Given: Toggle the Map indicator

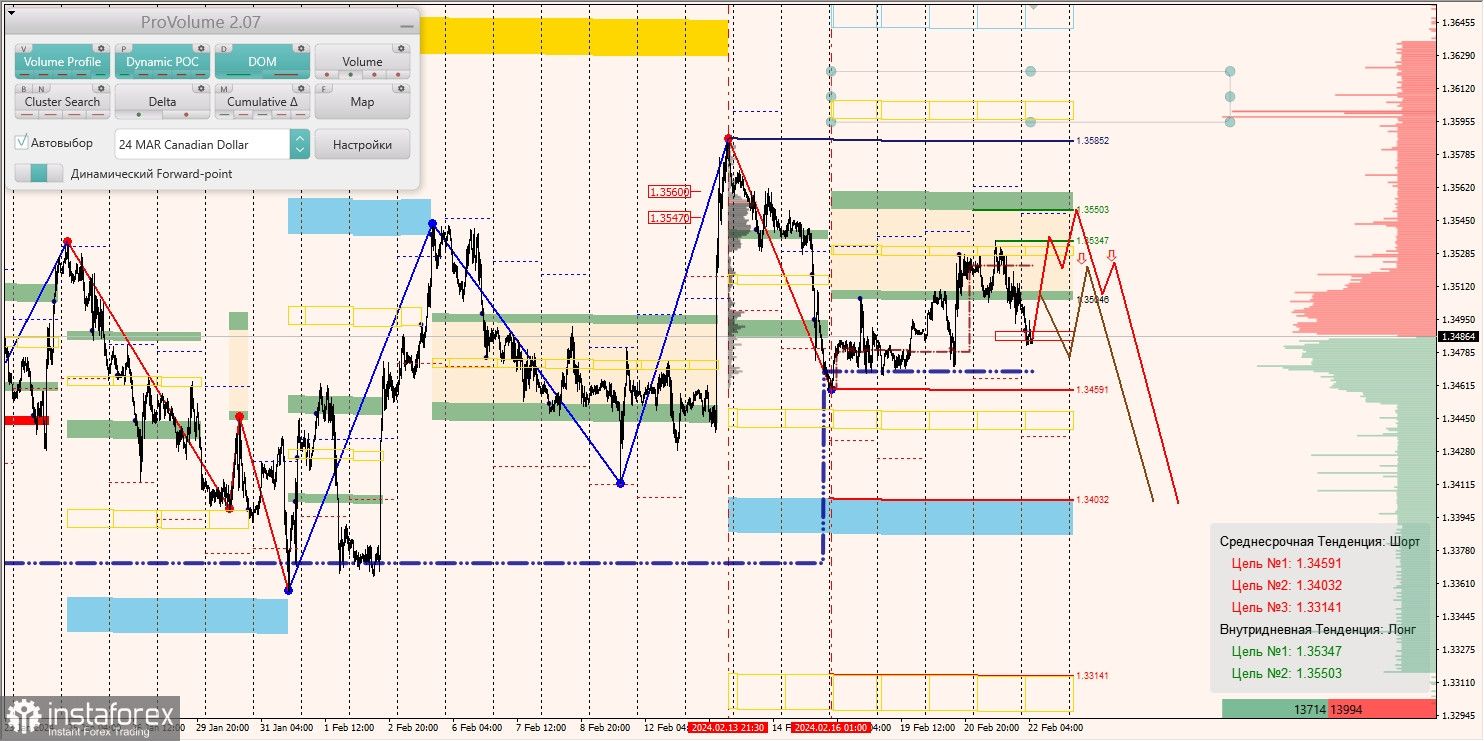Looking at the screenshot, I should (x=362, y=102).
